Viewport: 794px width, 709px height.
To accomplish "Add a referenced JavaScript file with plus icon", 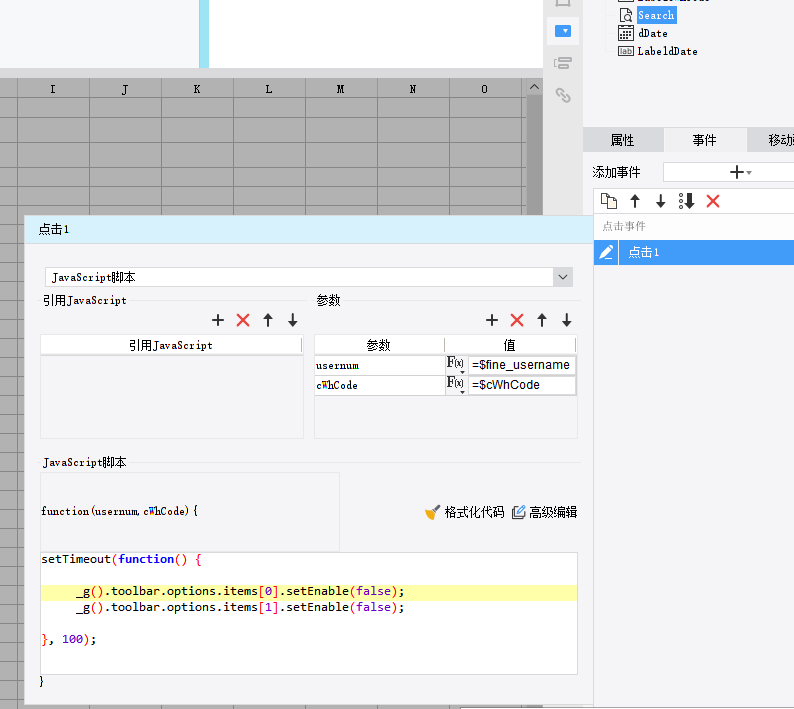I will (x=218, y=320).
